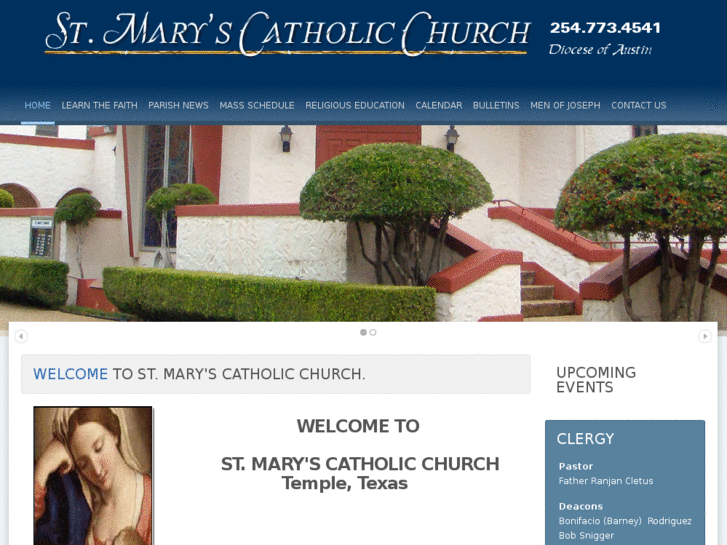Click the Clergy panel heading

point(585,438)
